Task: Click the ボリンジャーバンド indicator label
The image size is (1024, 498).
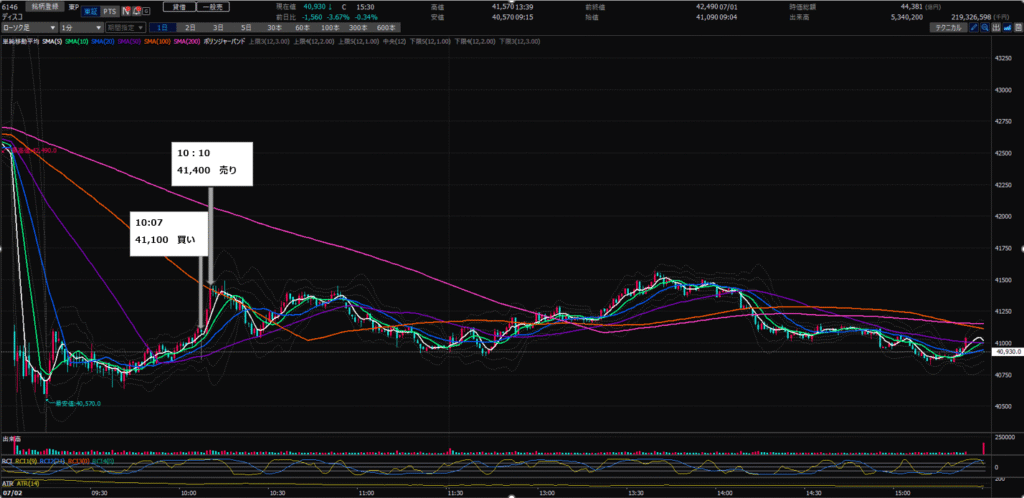Action: (x=225, y=41)
